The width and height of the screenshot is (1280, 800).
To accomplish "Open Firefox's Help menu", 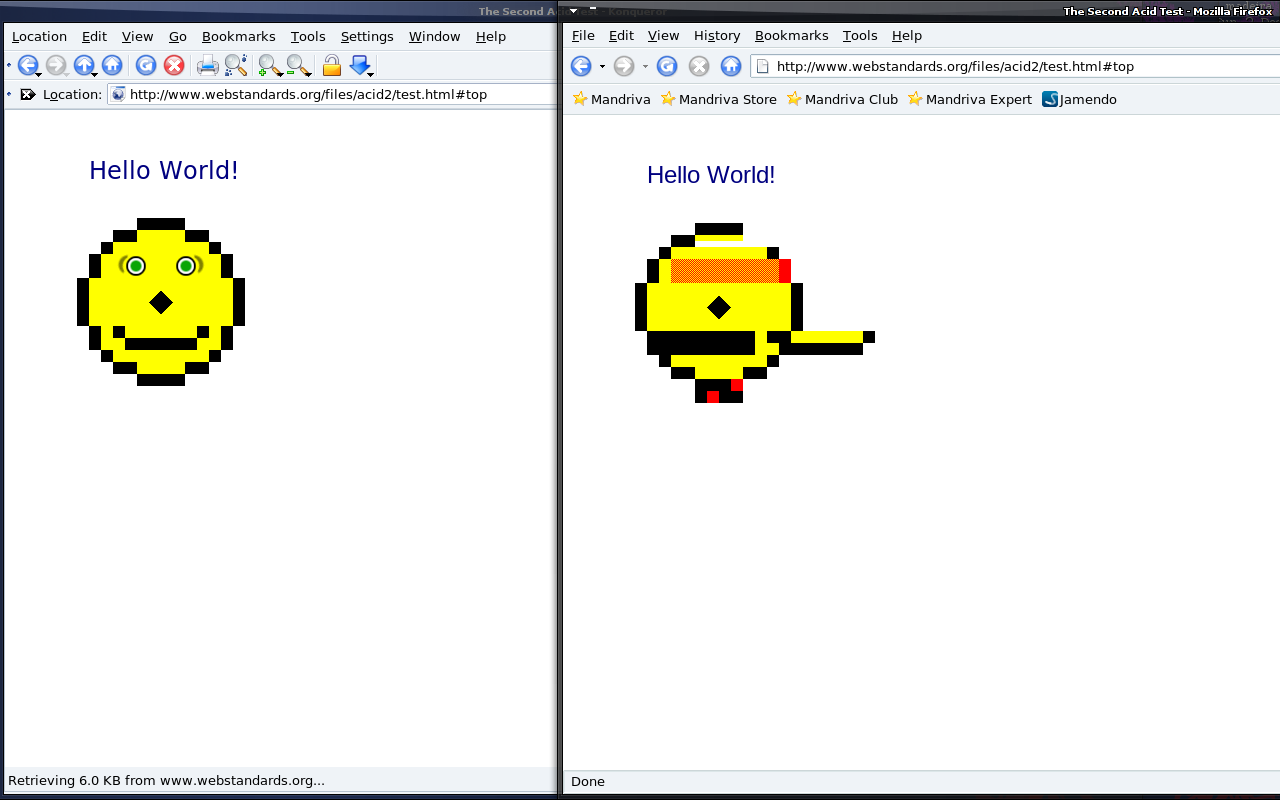I will point(907,35).
